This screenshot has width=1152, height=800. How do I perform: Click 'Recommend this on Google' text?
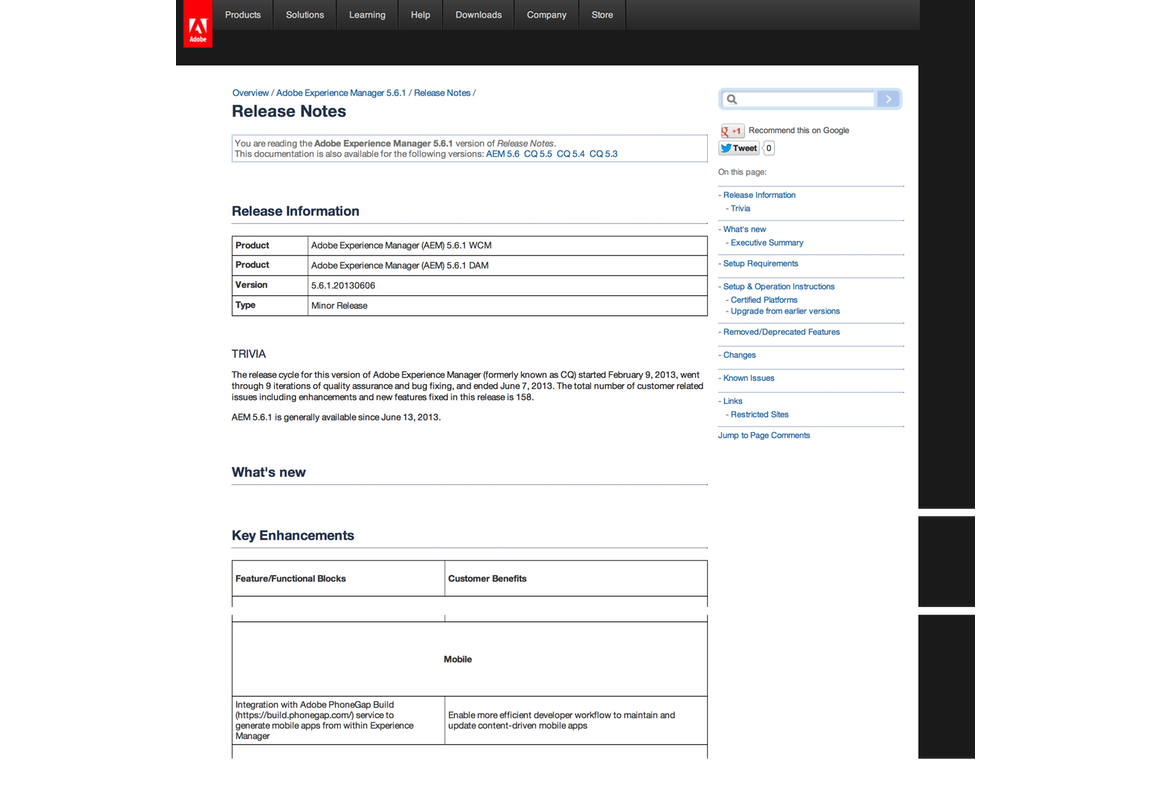tap(799, 131)
